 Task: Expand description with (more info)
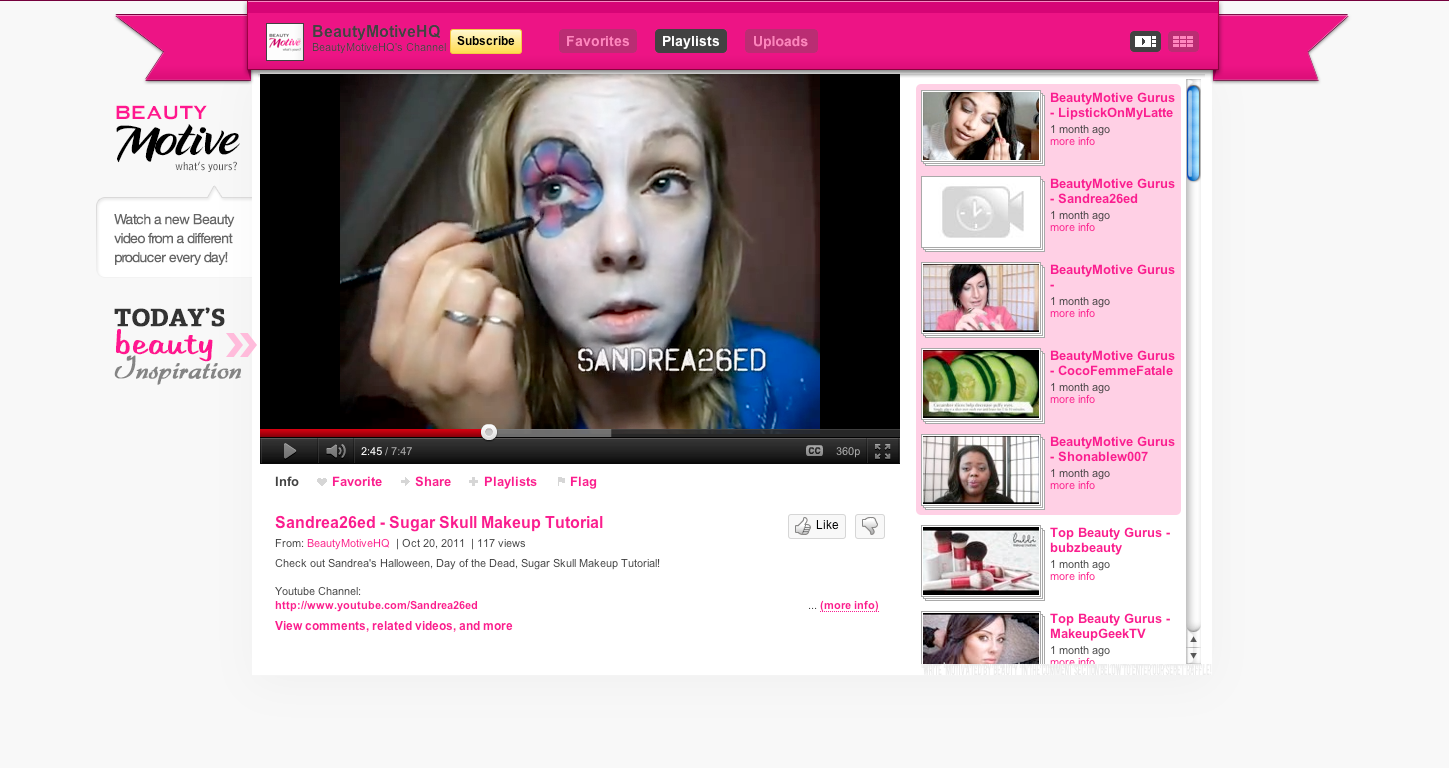click(x=849, y=605)
